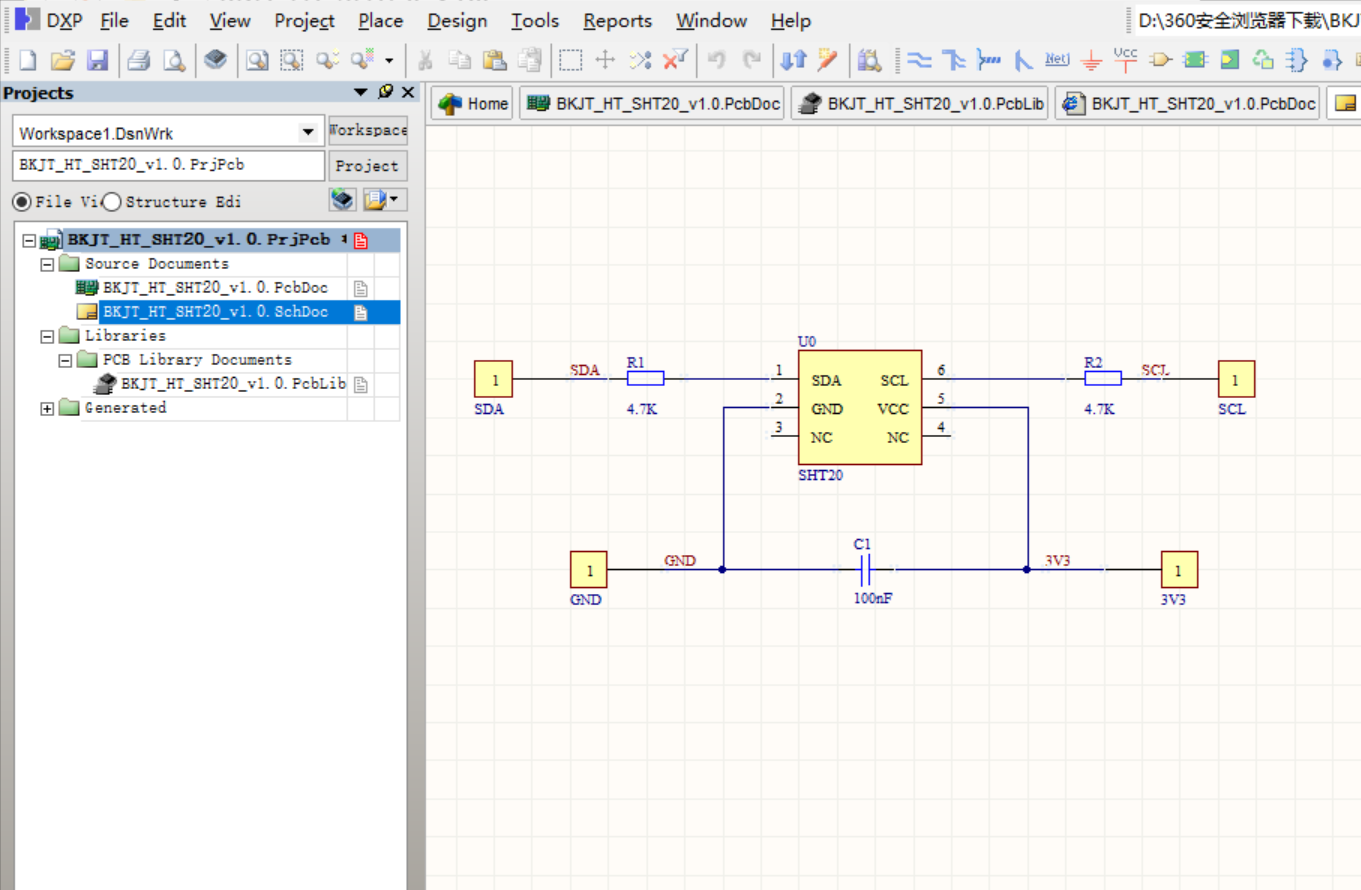Place a sheet symbol with the green block icon
Image resolution: width=1361 pixels, height=890 pixels.
click(x=1195, y=60)
